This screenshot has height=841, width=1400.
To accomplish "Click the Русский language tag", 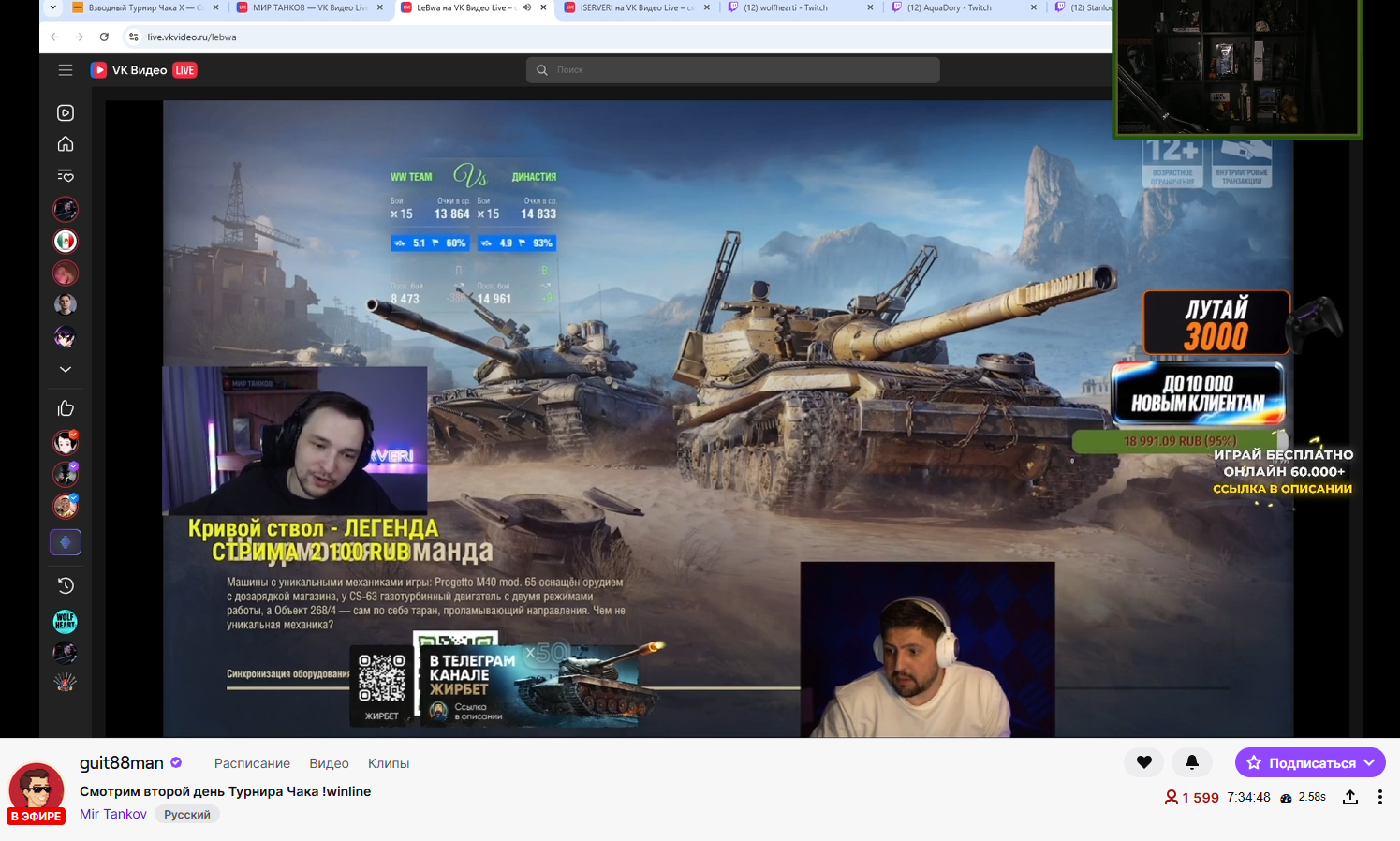I will coord(187,814).
